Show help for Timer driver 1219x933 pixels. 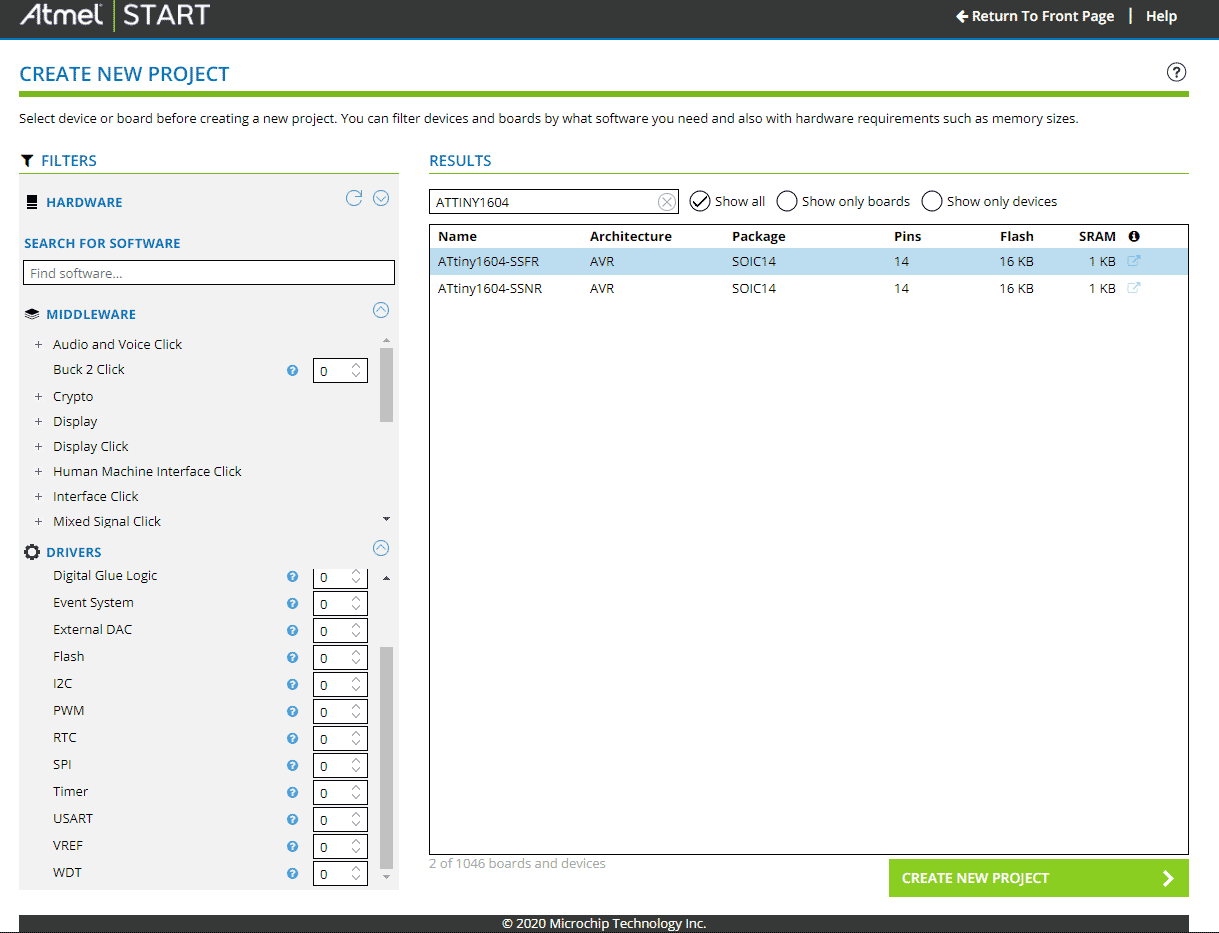point(293,792)
